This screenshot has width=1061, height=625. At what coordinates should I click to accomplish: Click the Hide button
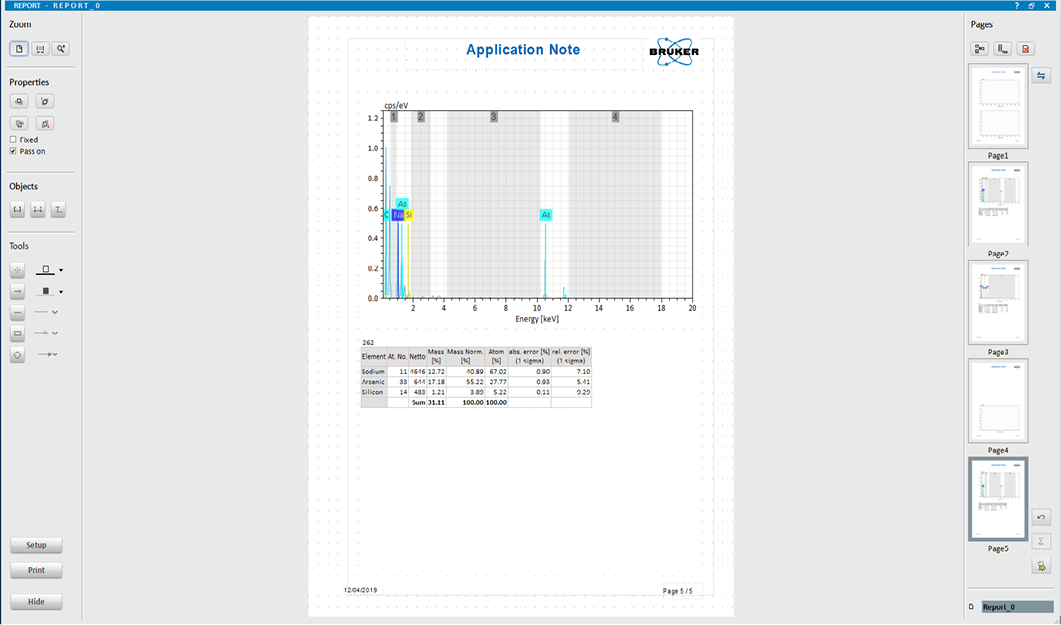(37, 601)
